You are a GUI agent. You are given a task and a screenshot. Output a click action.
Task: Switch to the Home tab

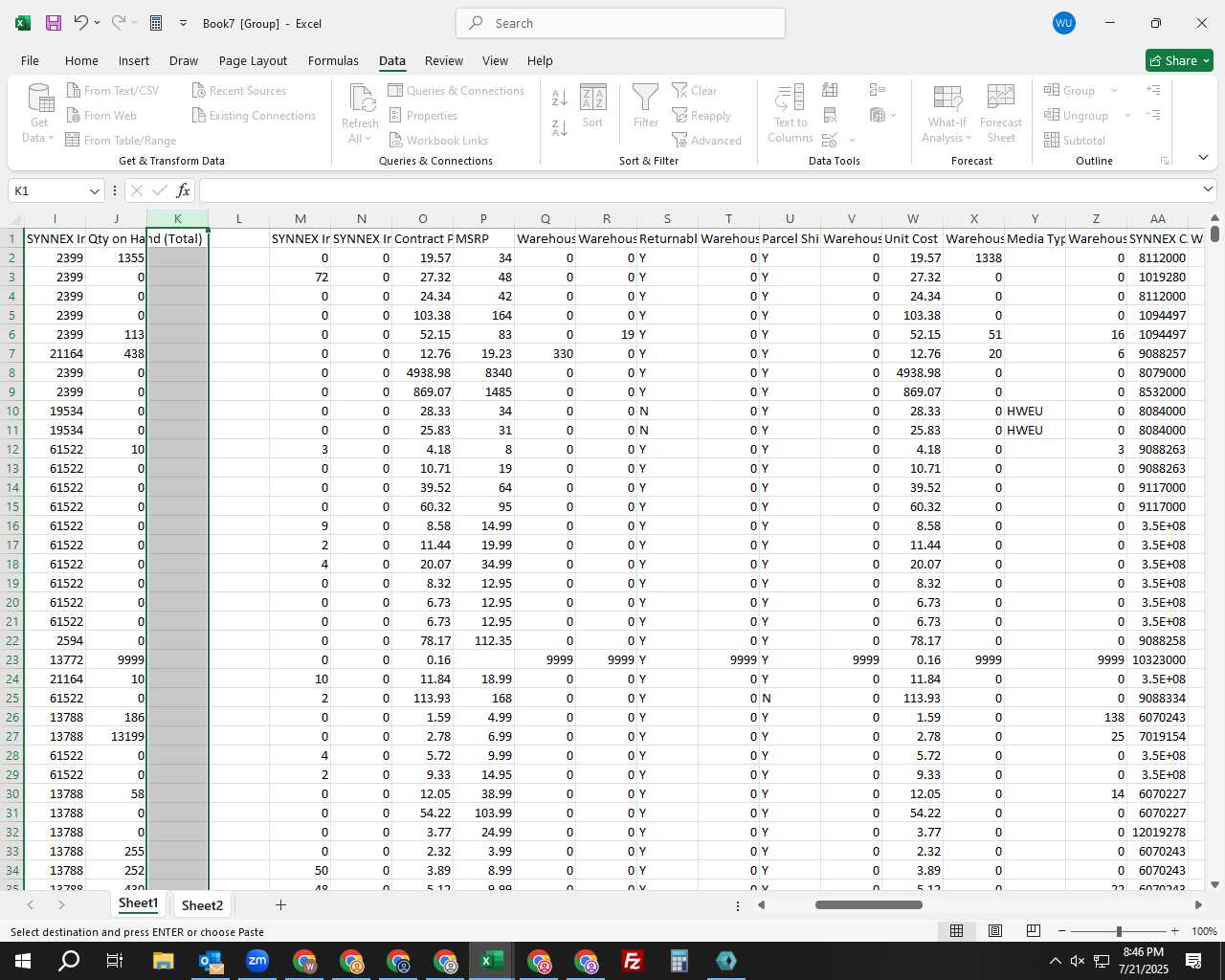tap(81, 60)
